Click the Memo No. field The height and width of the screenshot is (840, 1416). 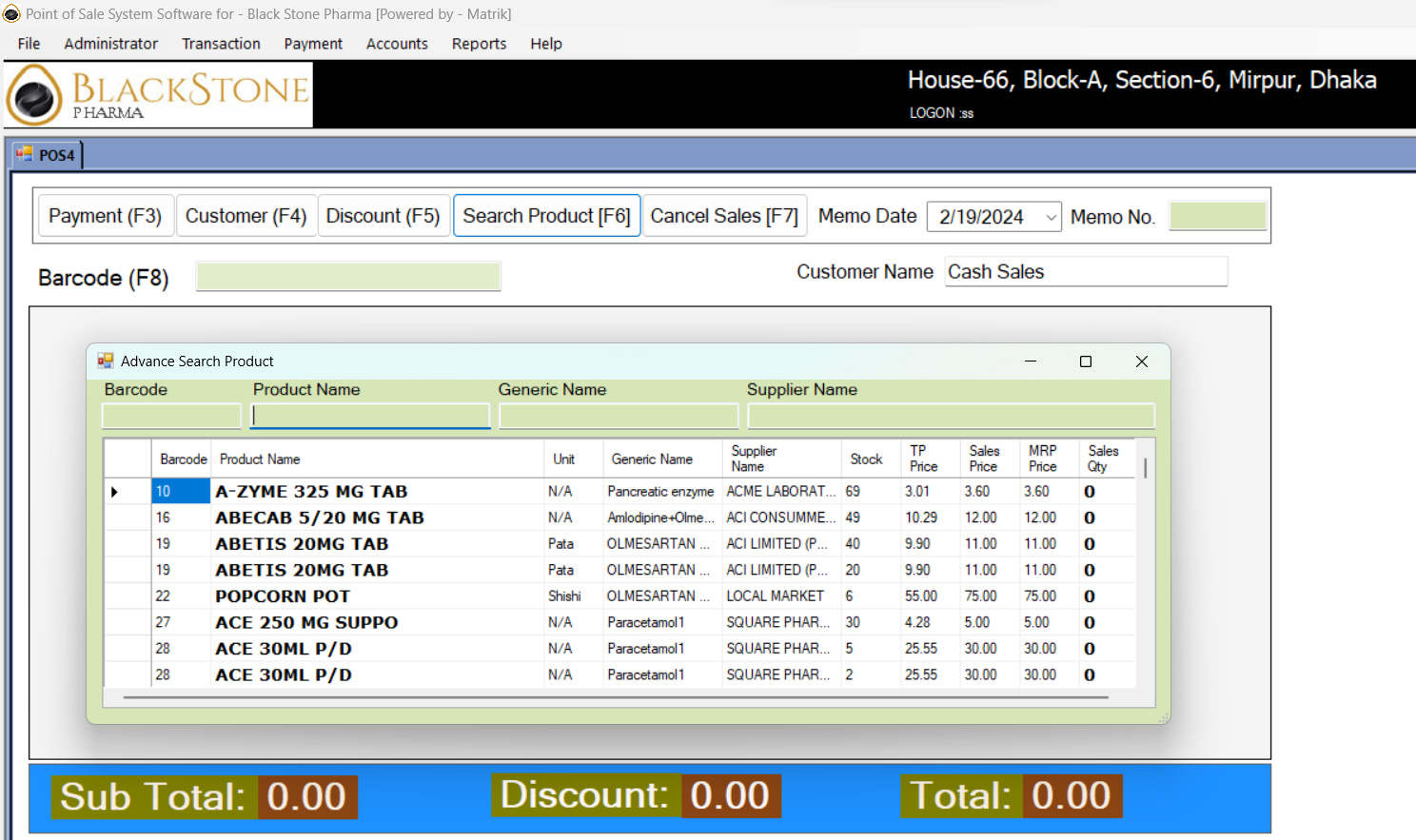click(x=1218, y=216)
